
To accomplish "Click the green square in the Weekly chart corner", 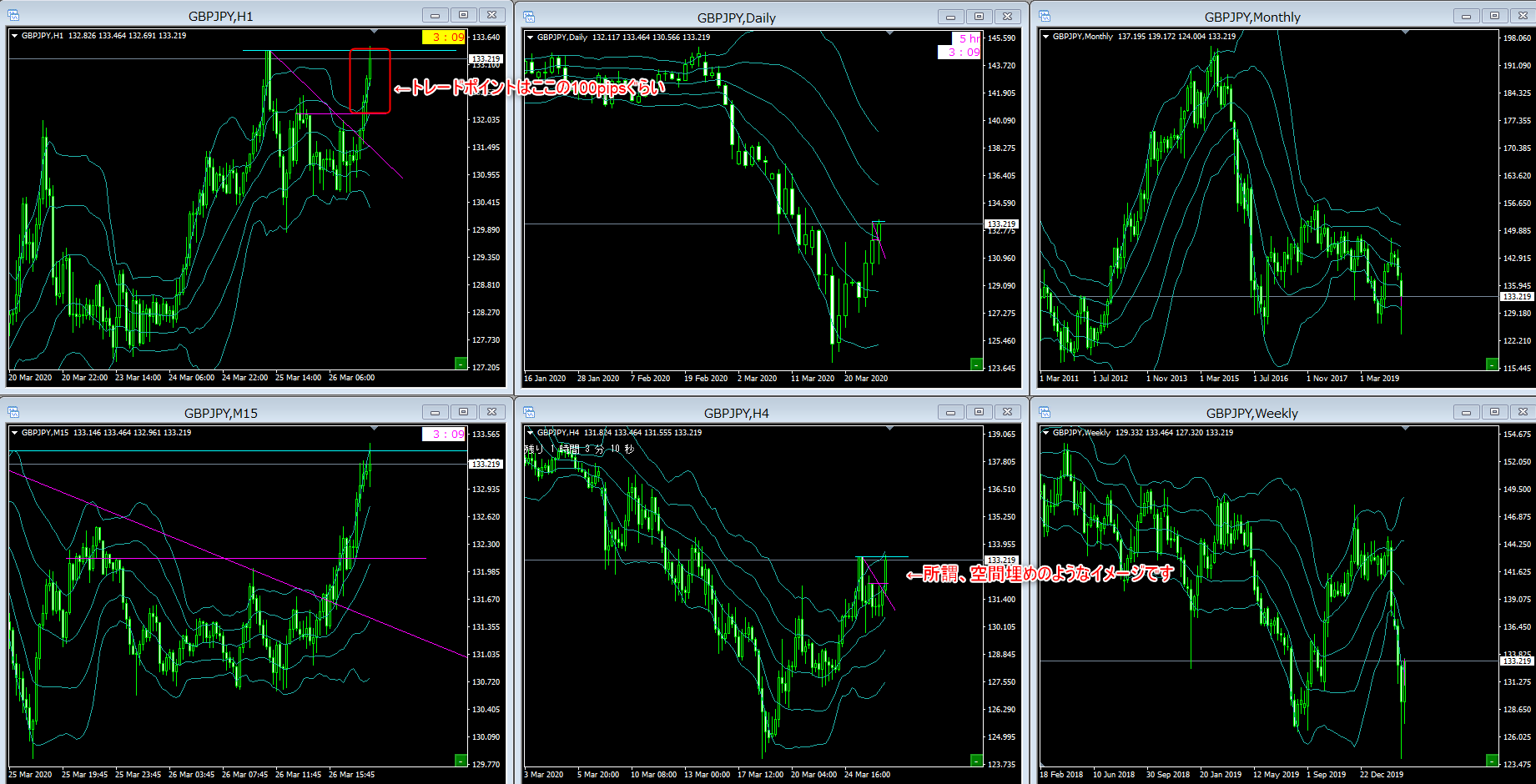I will [1492, 760].
